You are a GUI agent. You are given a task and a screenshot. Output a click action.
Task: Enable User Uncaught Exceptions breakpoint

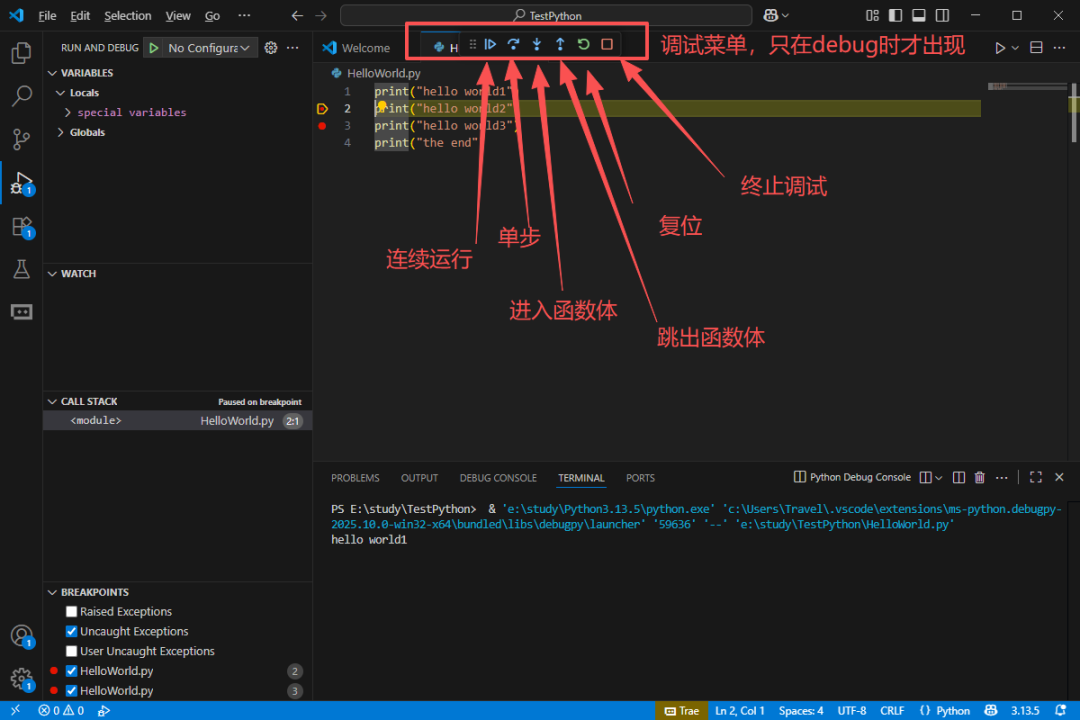click(x=72, y=651)
